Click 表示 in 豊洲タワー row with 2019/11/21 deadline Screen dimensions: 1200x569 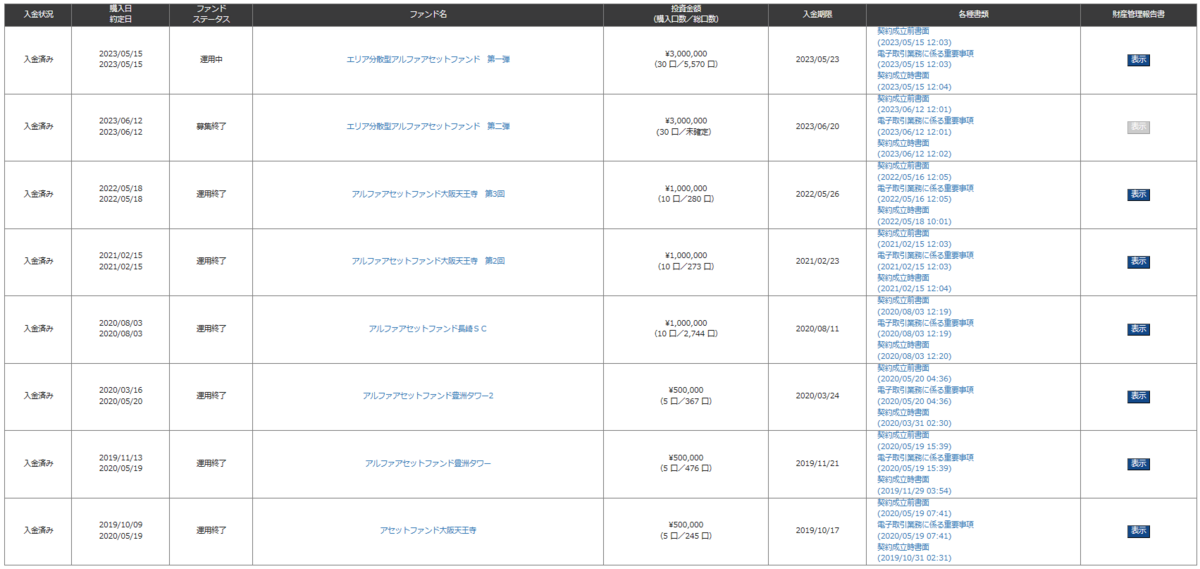pyautogui.click(x=1138, y=464)
